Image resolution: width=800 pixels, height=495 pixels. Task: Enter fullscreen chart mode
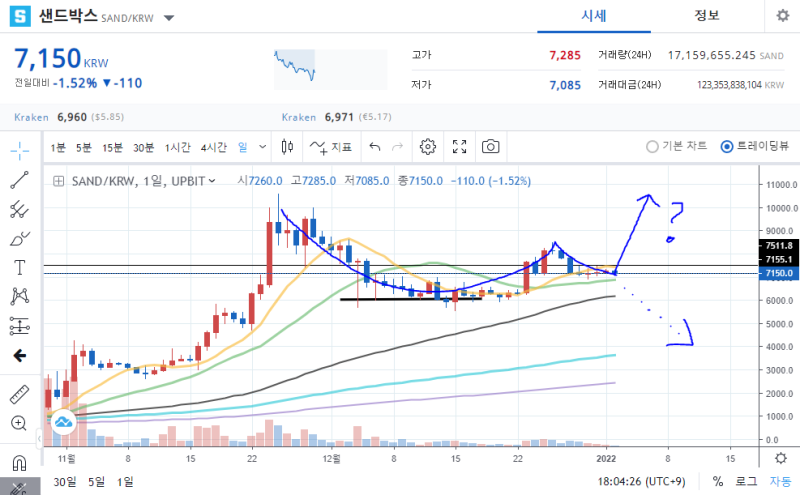click(x=459, y=147)
